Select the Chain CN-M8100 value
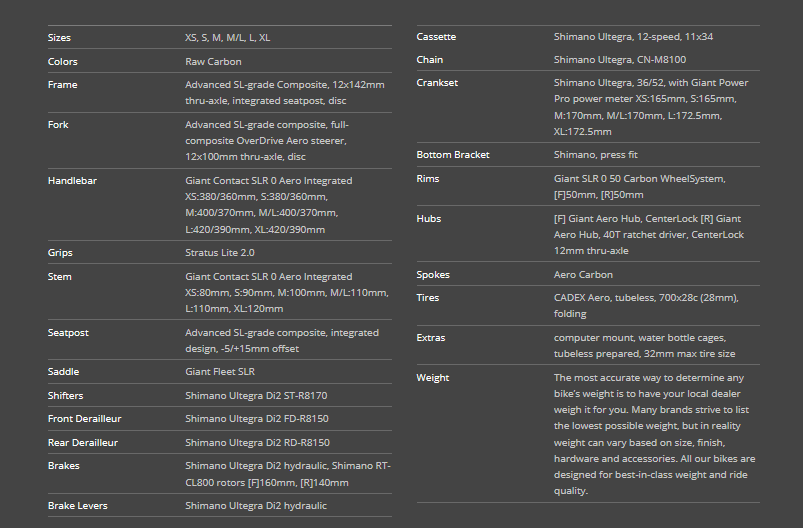The width and height of the screenshot is (803, 528). [x=620, y=59]
